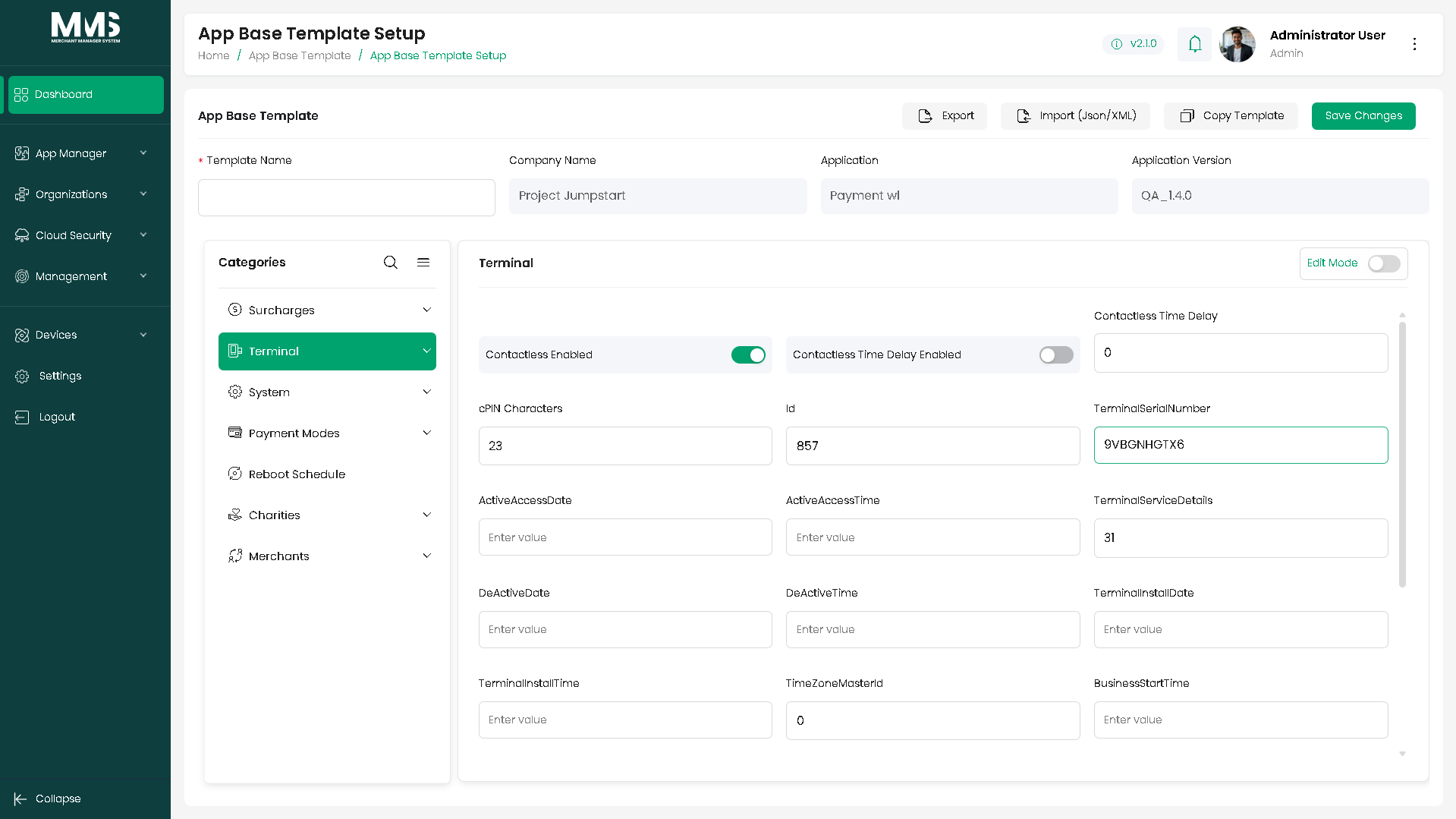
Task: Click the Export button label
Action: click(x=958, y=116)
